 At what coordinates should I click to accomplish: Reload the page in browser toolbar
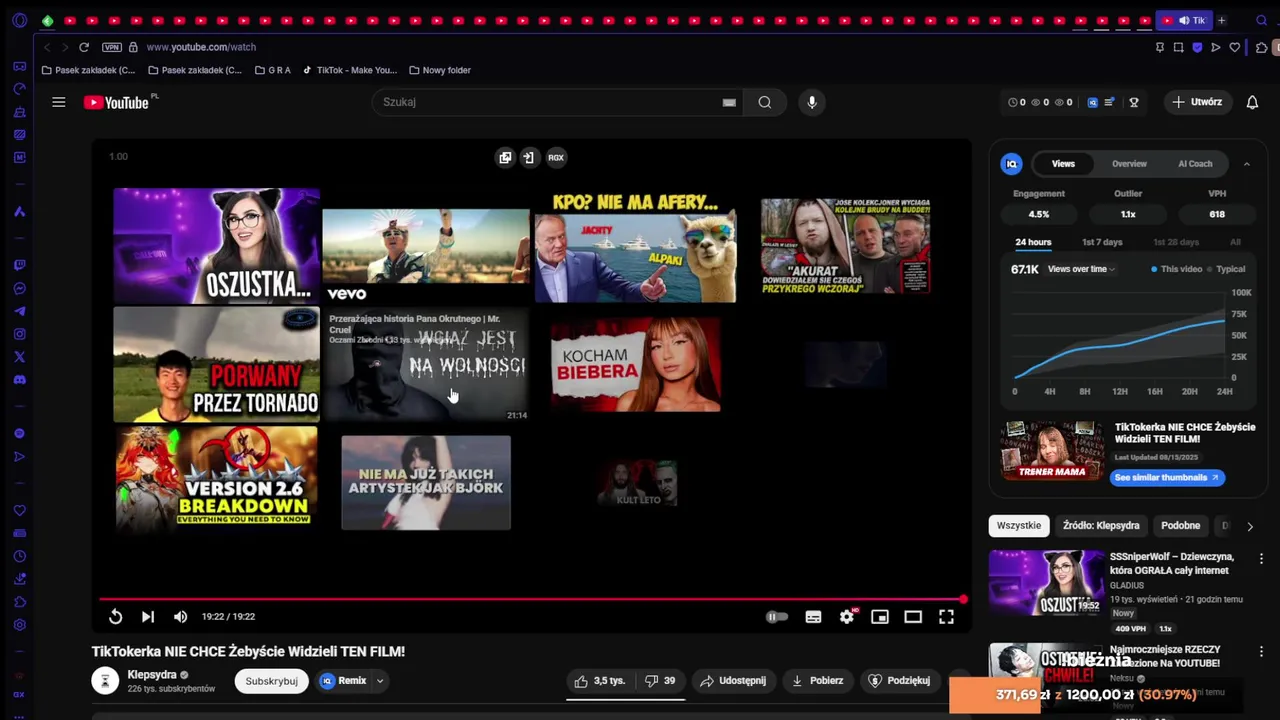pos(84,47)
